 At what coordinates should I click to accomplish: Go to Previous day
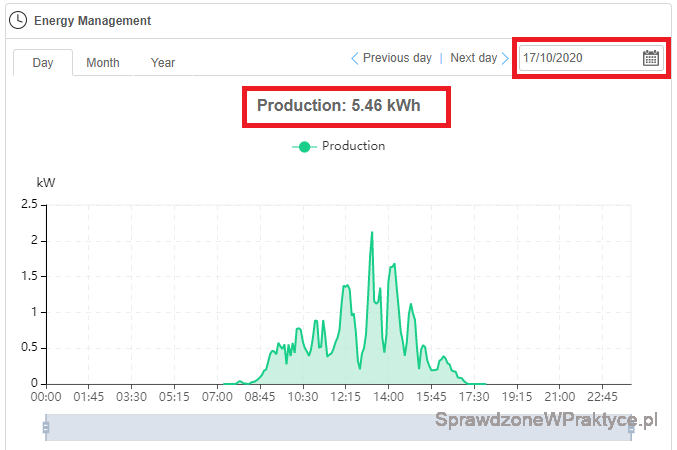coord(397,58)
